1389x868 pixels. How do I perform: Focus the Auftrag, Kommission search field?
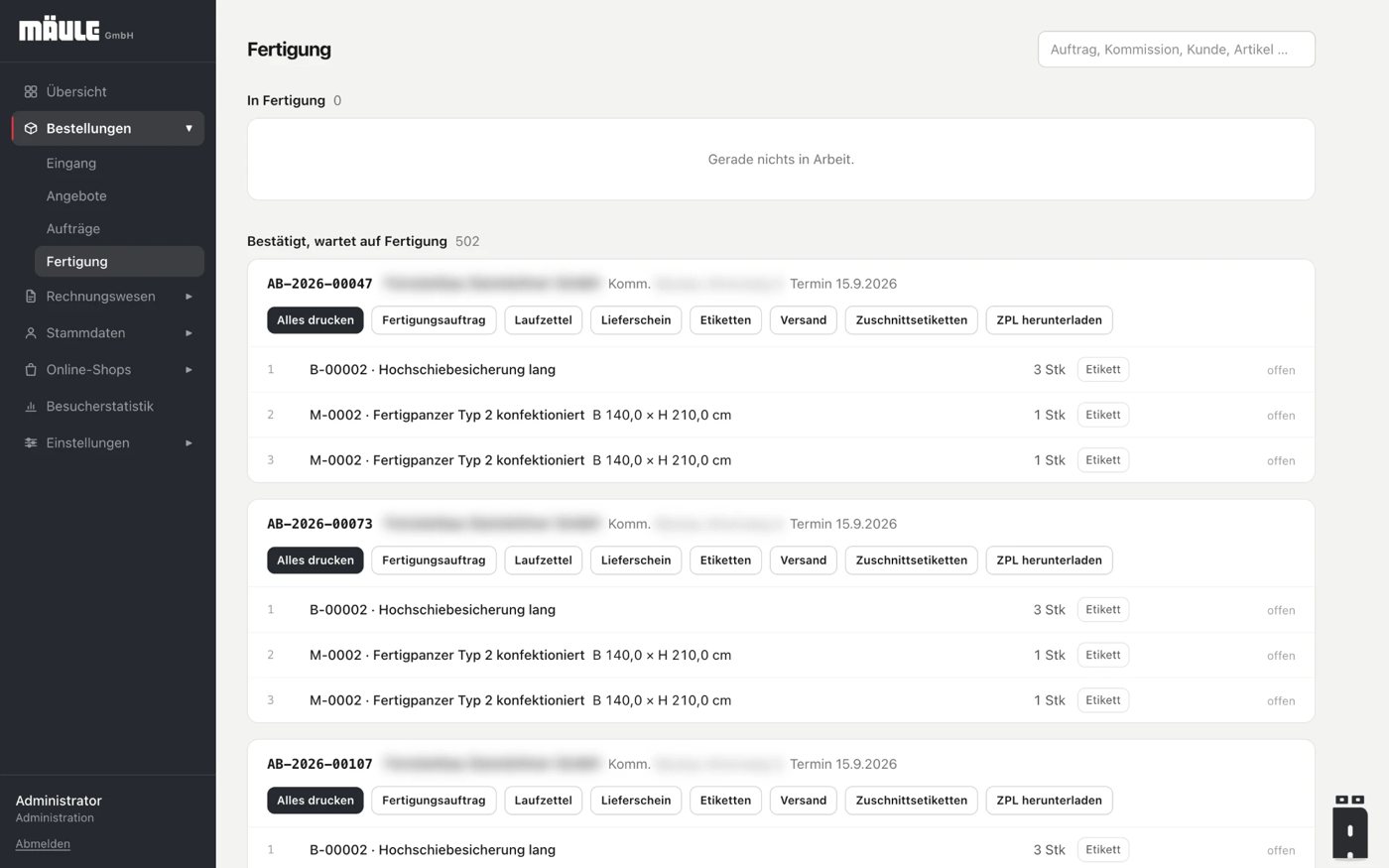coord(1176,50)
